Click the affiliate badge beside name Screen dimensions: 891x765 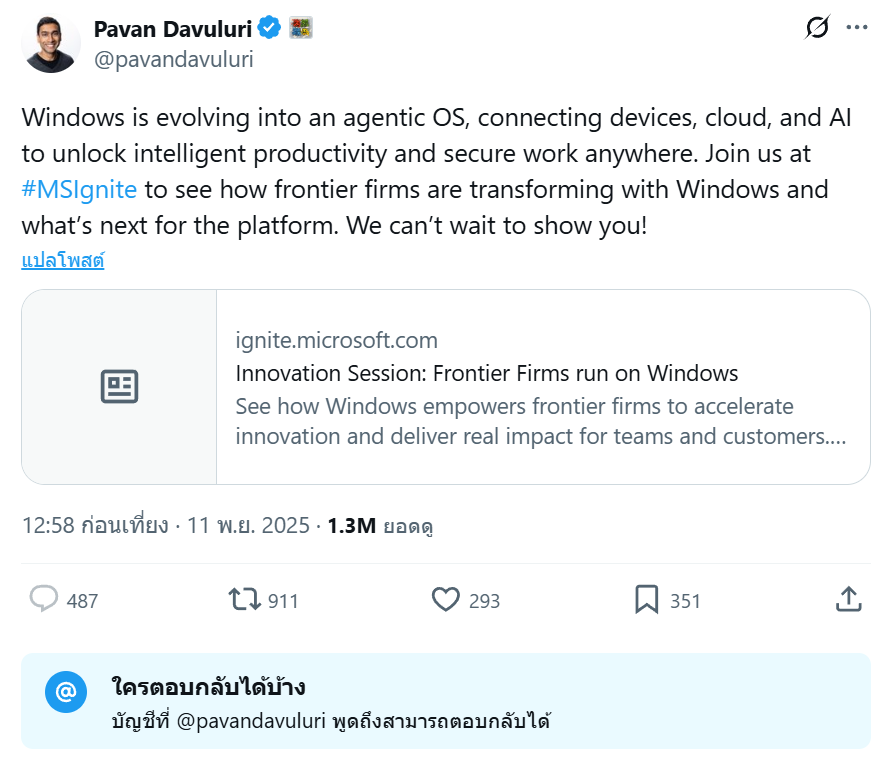pyautogui.click(x=301, y=28)
